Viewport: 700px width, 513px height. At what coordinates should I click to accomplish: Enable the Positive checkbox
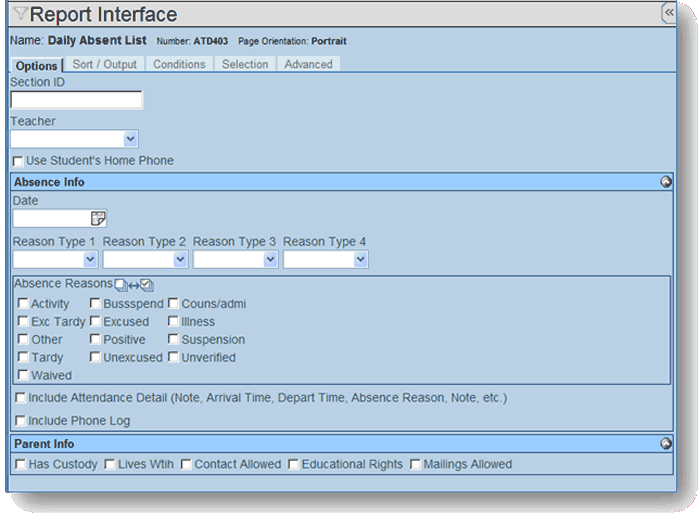tap(95, 339)
